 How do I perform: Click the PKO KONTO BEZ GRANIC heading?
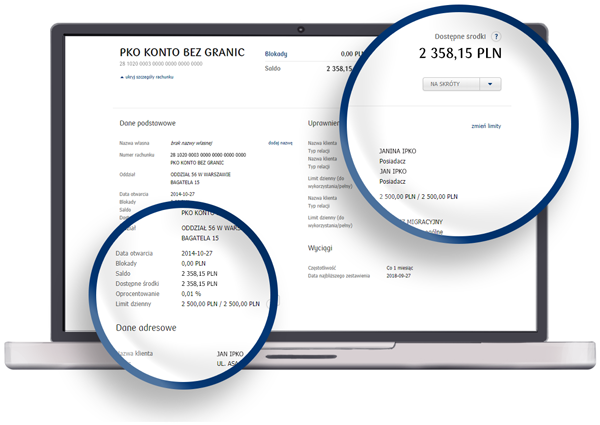(182, 52)
